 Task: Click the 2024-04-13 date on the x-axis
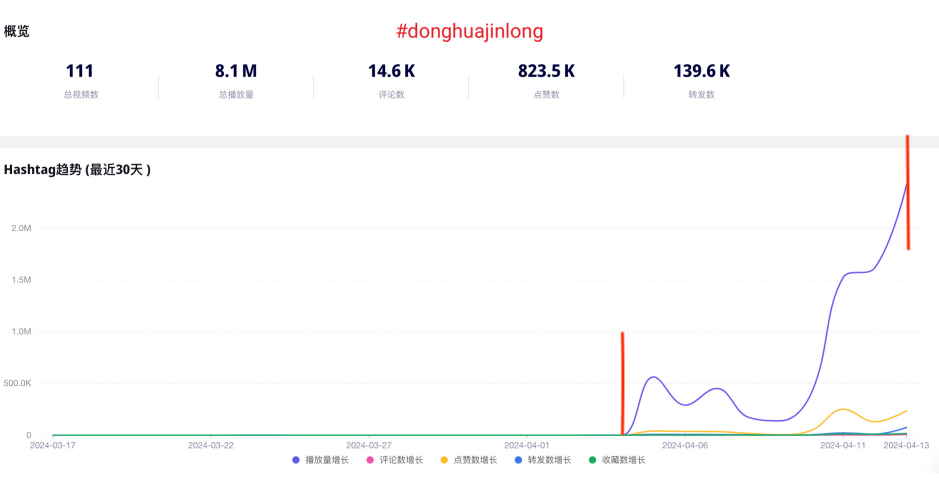[x=906, y=445]
